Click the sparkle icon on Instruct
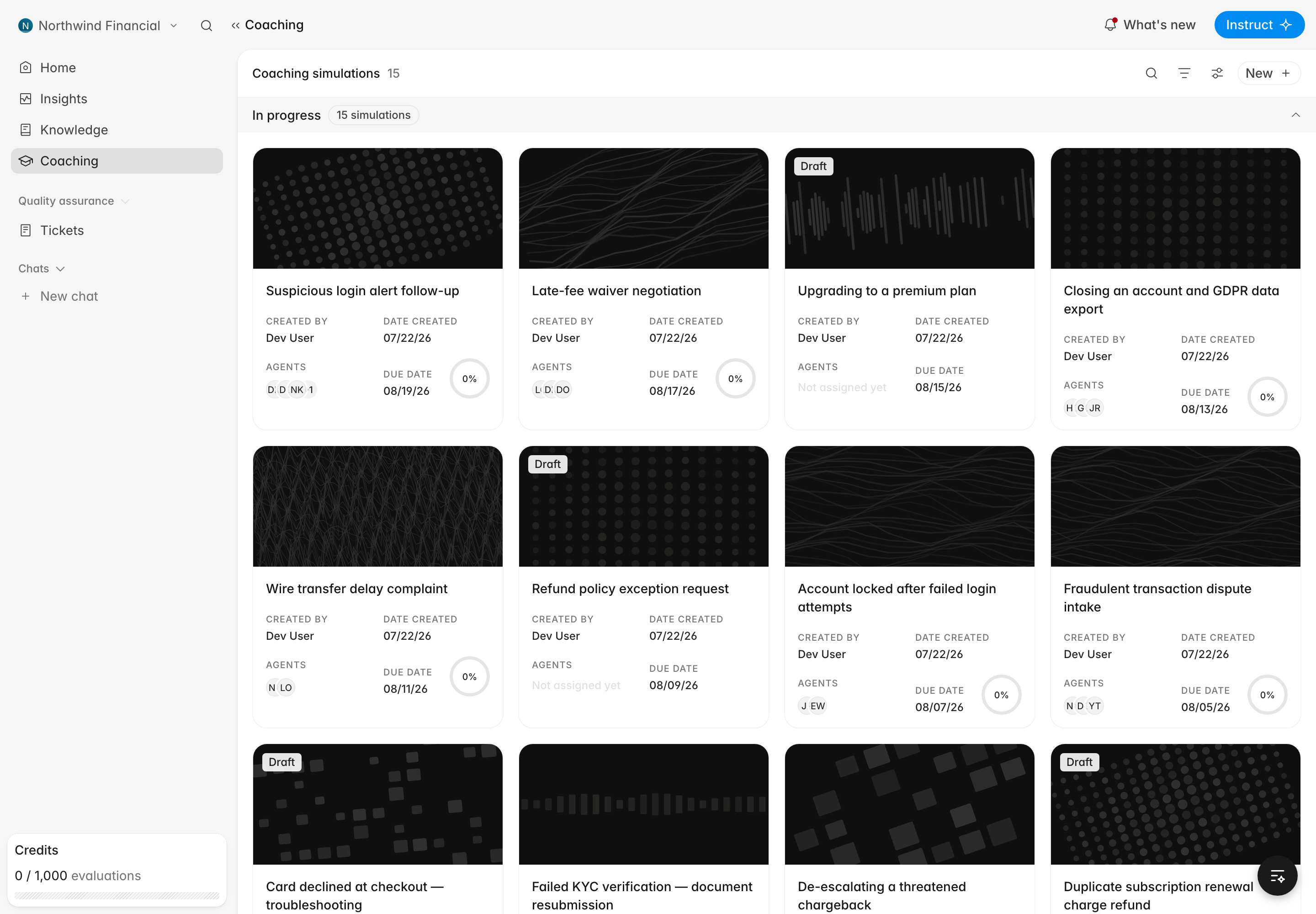This screenshot has height=914, width=1316. click(1286, 25)
